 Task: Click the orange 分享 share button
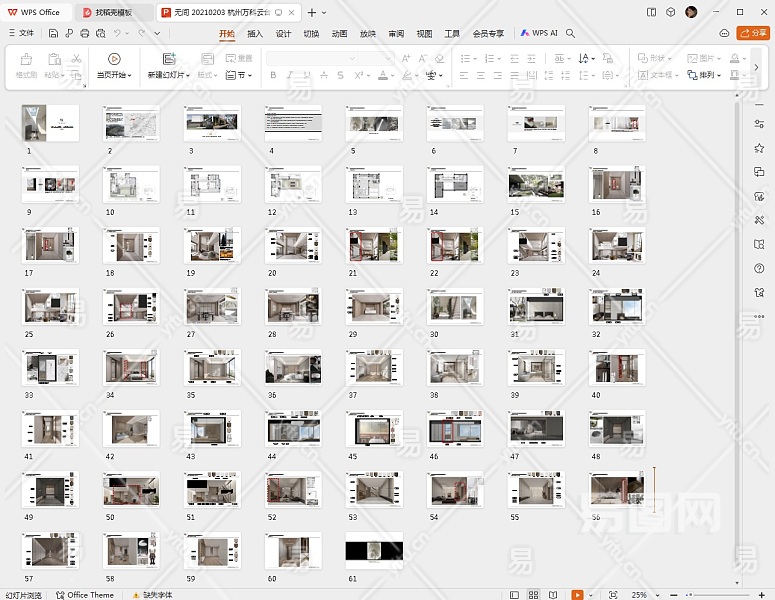tap(752, 33)
